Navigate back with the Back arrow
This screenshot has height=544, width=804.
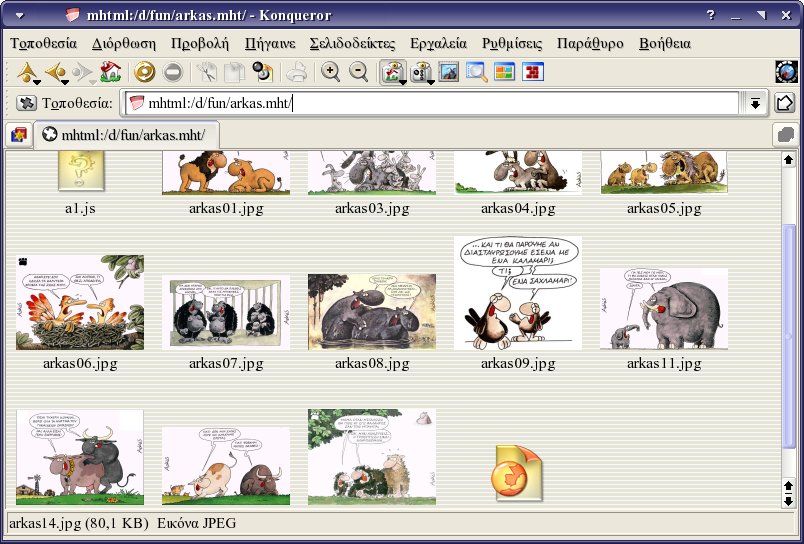point(54,72)
